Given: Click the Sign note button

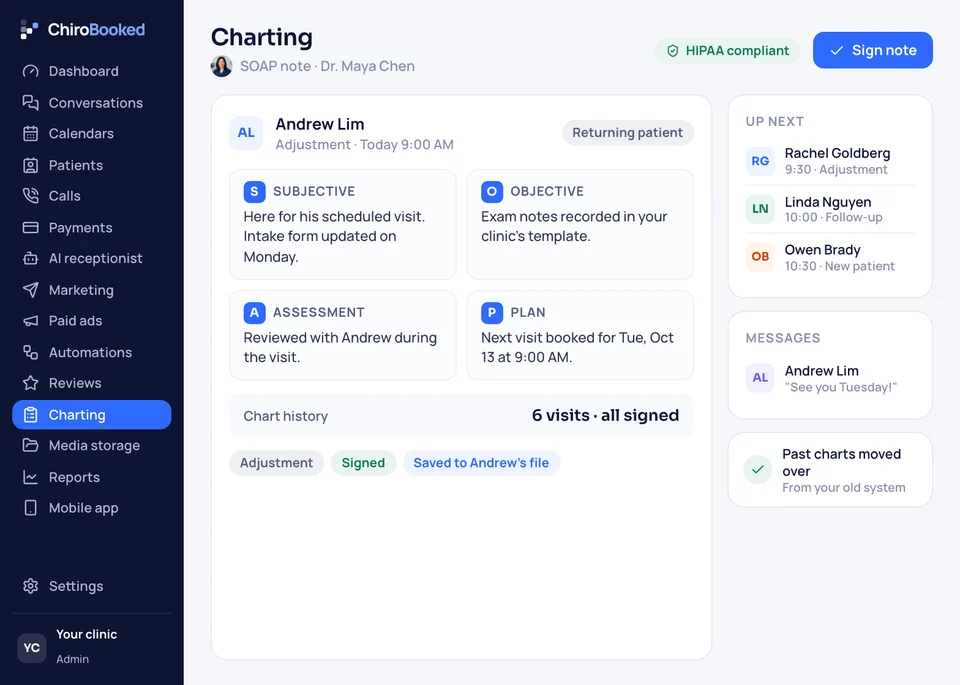Looking at the screenshot, I should (x=872, y=50).
